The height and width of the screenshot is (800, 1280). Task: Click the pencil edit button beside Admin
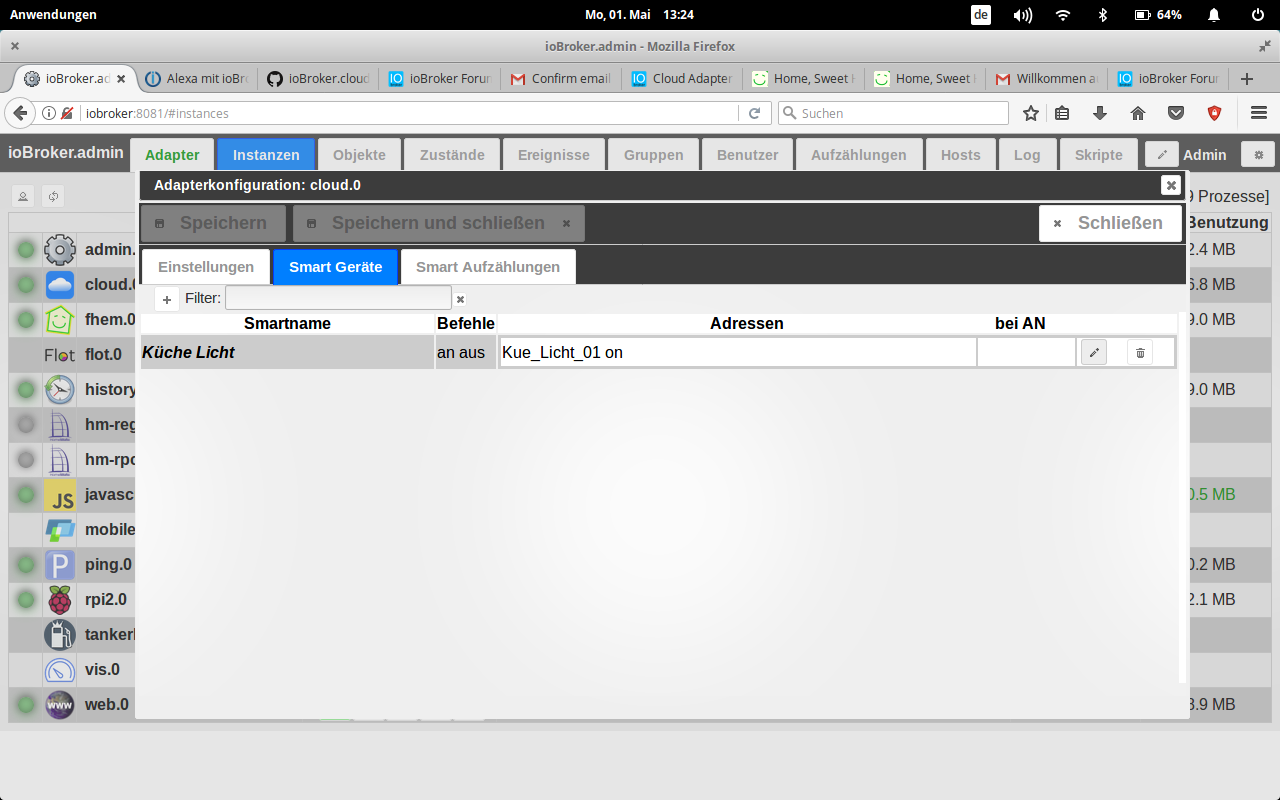click(x=1161, y=154)
